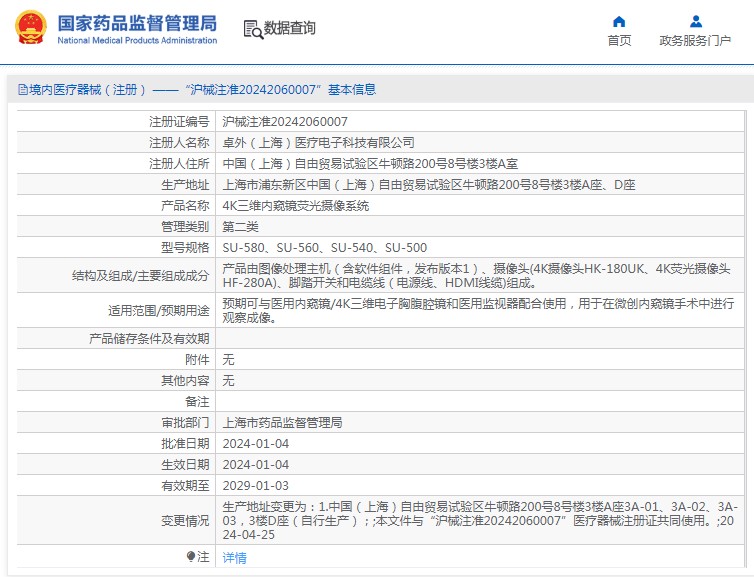Open the 详情 details link
The image size is (754, 577).
tap(234, 557)
